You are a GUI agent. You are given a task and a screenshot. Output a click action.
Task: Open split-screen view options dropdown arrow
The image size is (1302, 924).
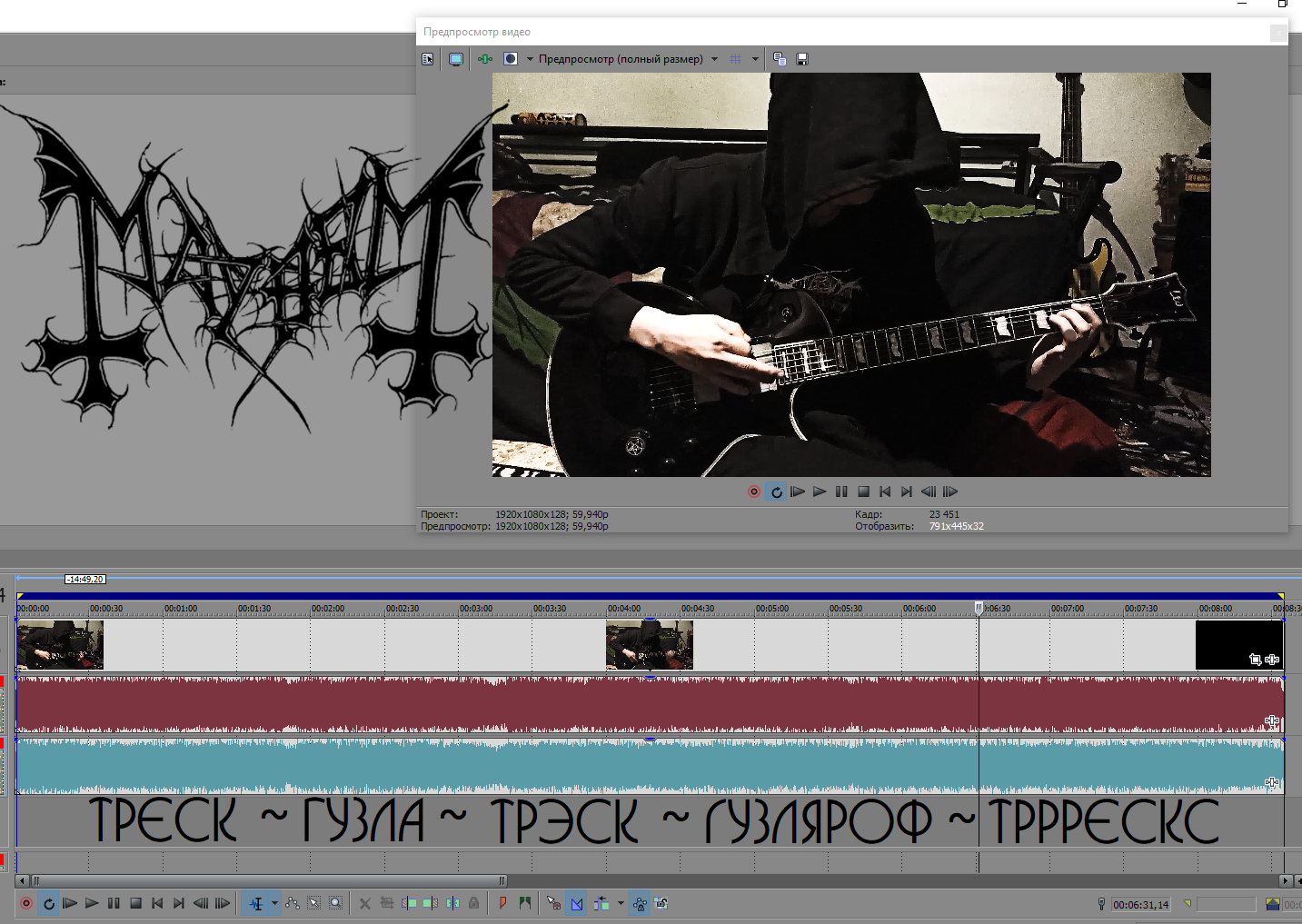click(x=530, y=59)
